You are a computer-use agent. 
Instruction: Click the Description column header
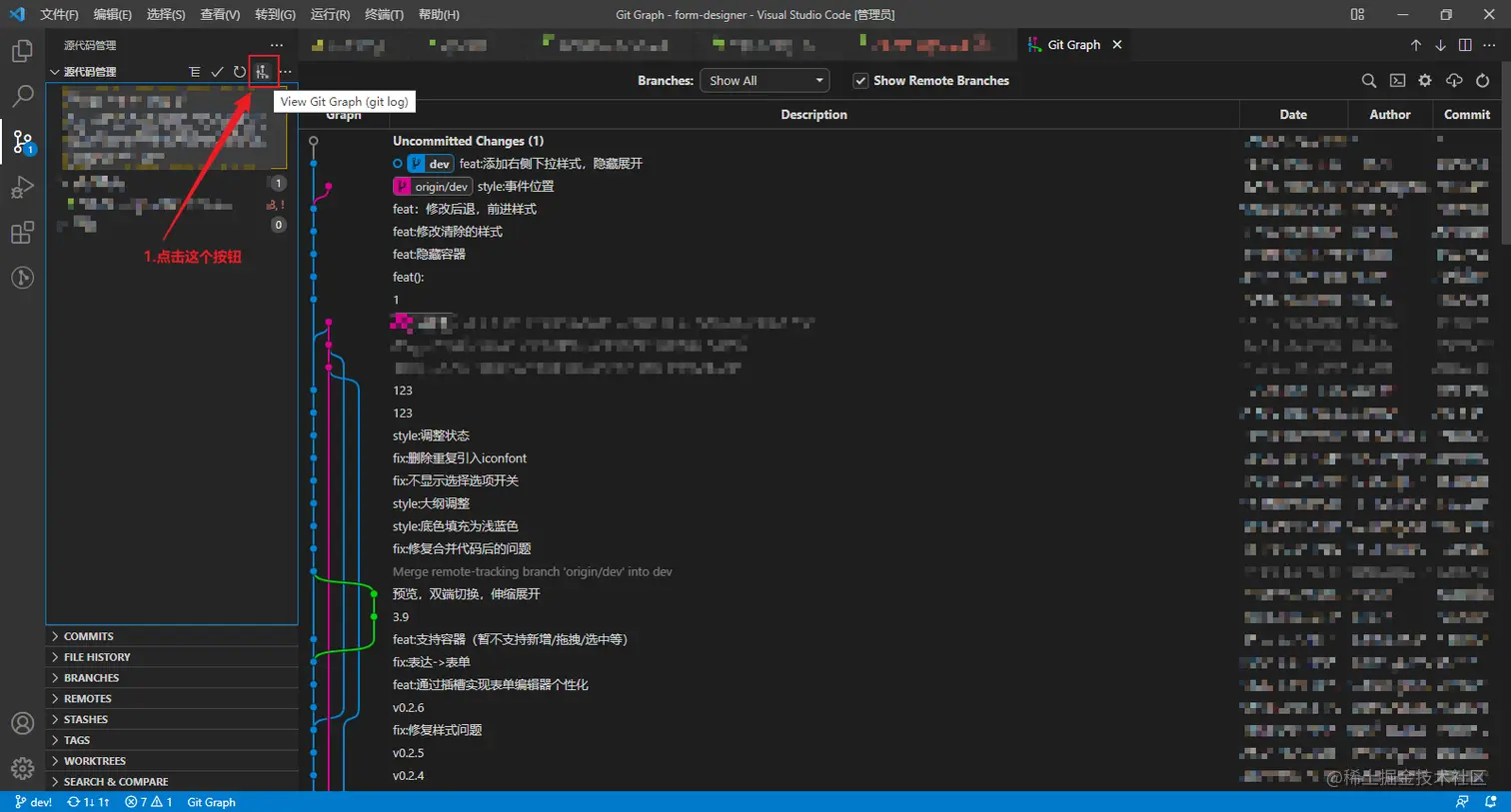[x=813, y=115]
